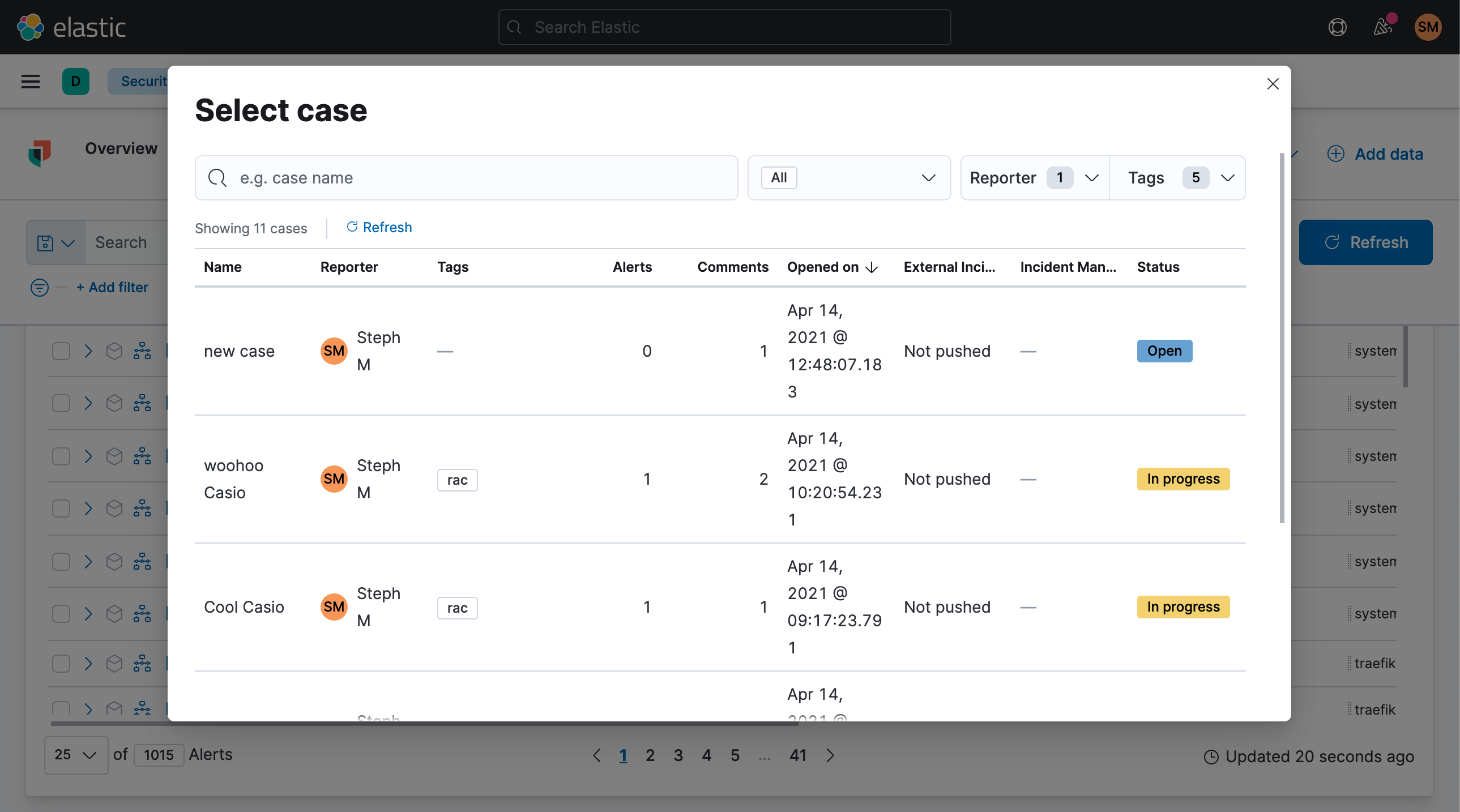Open the All status filter dropdown
This screenshot has height=812, width=1460.
coord(848,178)
